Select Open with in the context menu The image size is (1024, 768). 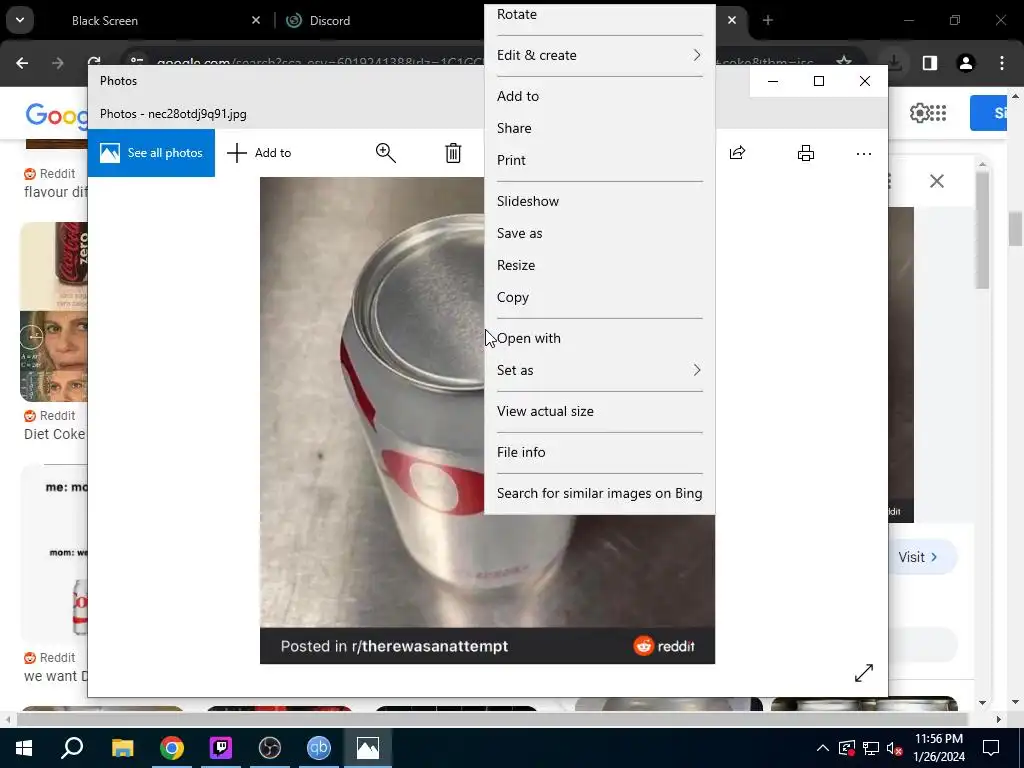599,338
